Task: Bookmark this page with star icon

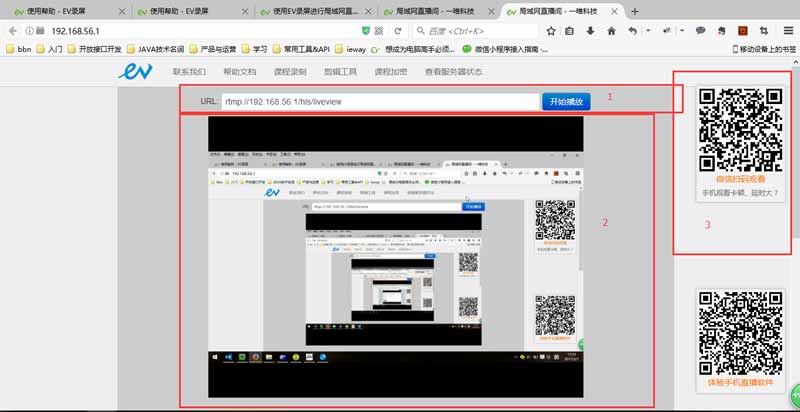Action: click(x=551, y=31)
